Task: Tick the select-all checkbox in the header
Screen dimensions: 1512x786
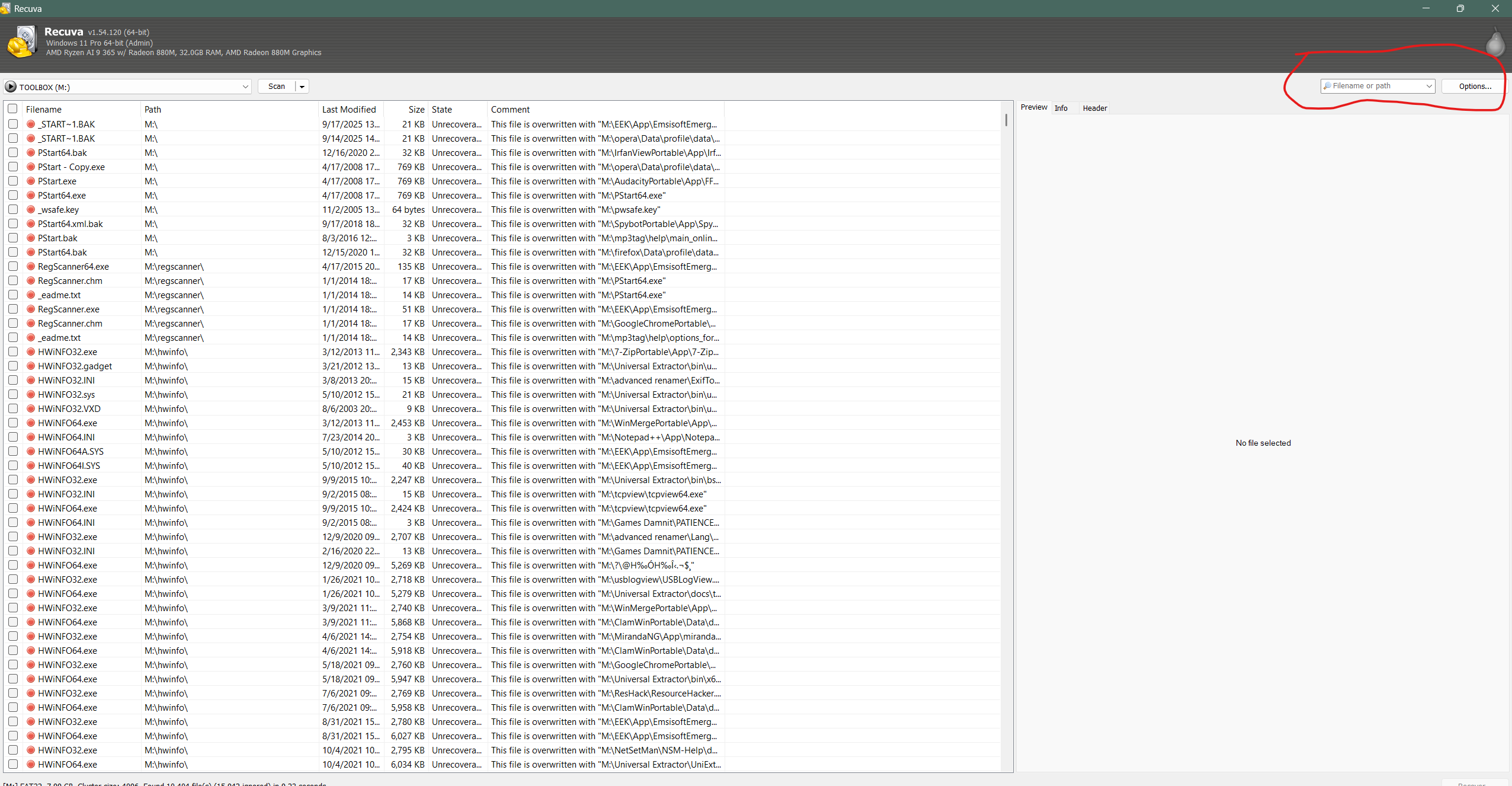Action: click(x=12, y=109)
